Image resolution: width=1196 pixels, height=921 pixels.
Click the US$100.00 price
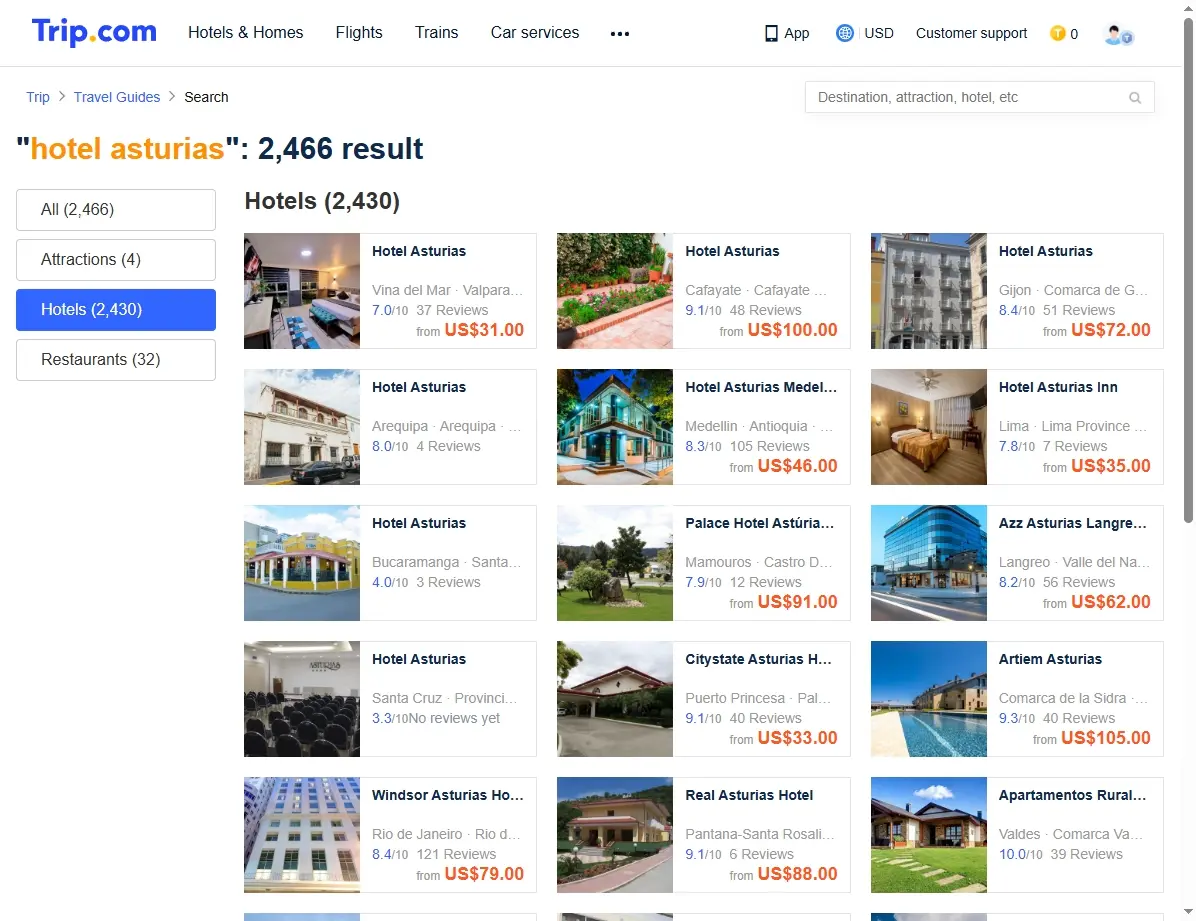(x=792, y=330)
